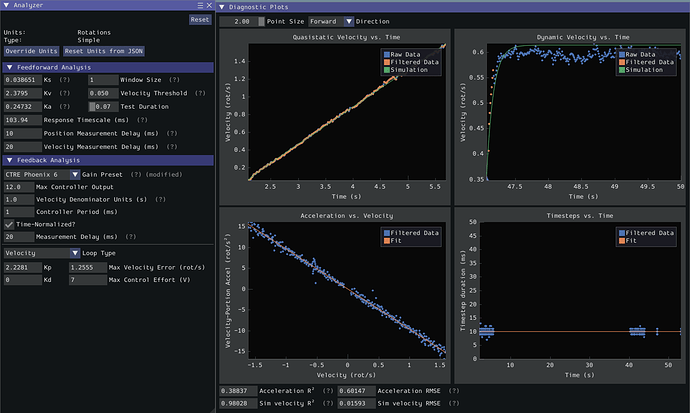Click the Max Velocity Error field

coord(88,267)
